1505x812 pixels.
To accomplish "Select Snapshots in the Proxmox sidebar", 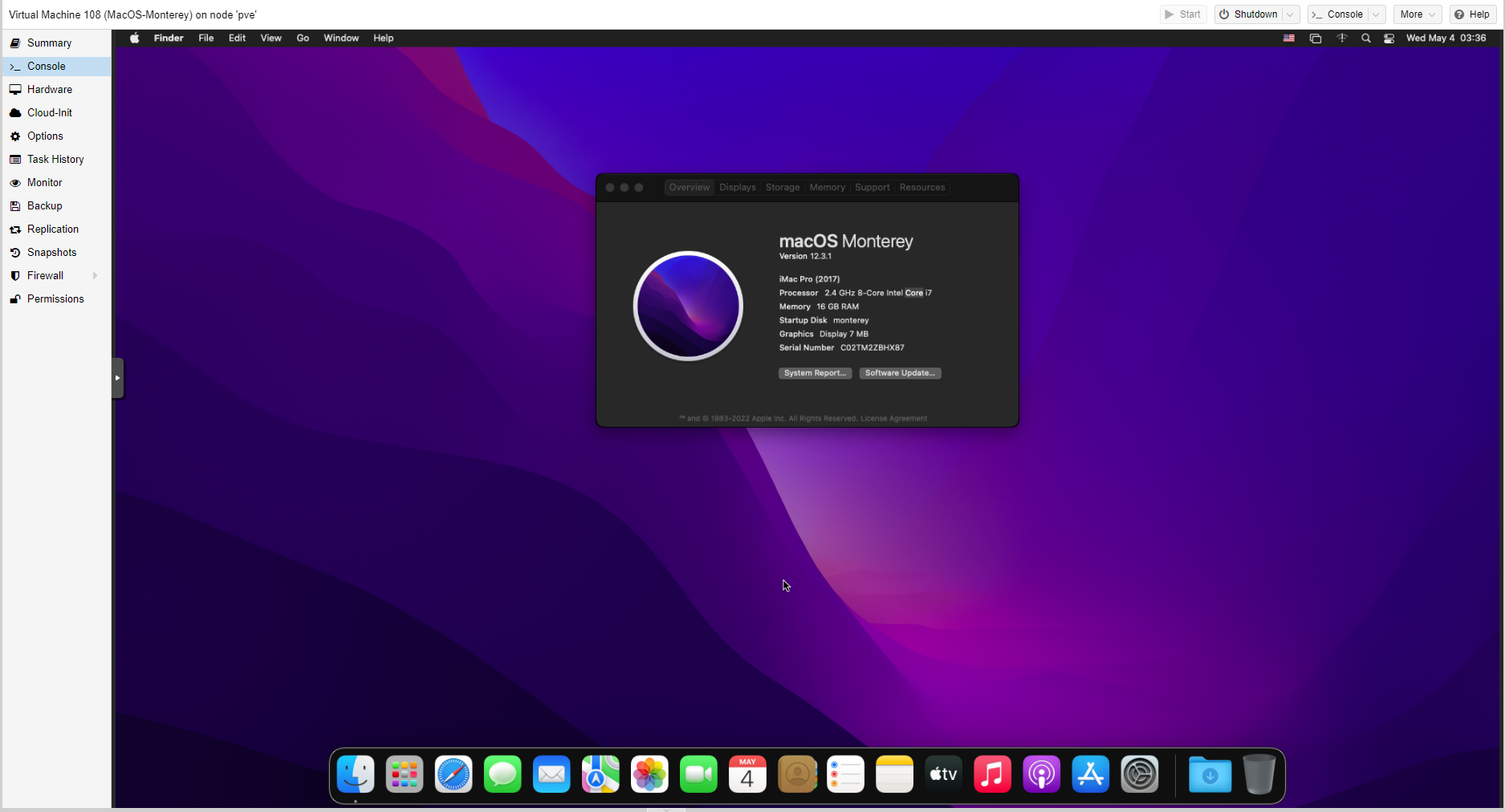I will 51,252.
